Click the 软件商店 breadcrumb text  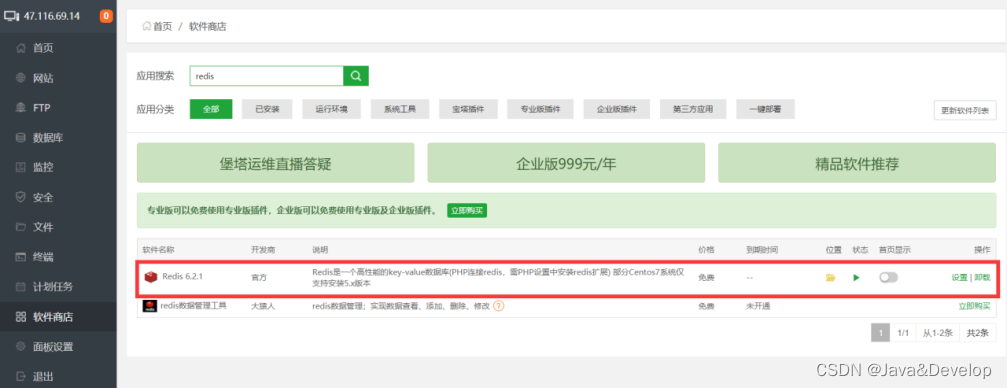(x=207, y=26)
